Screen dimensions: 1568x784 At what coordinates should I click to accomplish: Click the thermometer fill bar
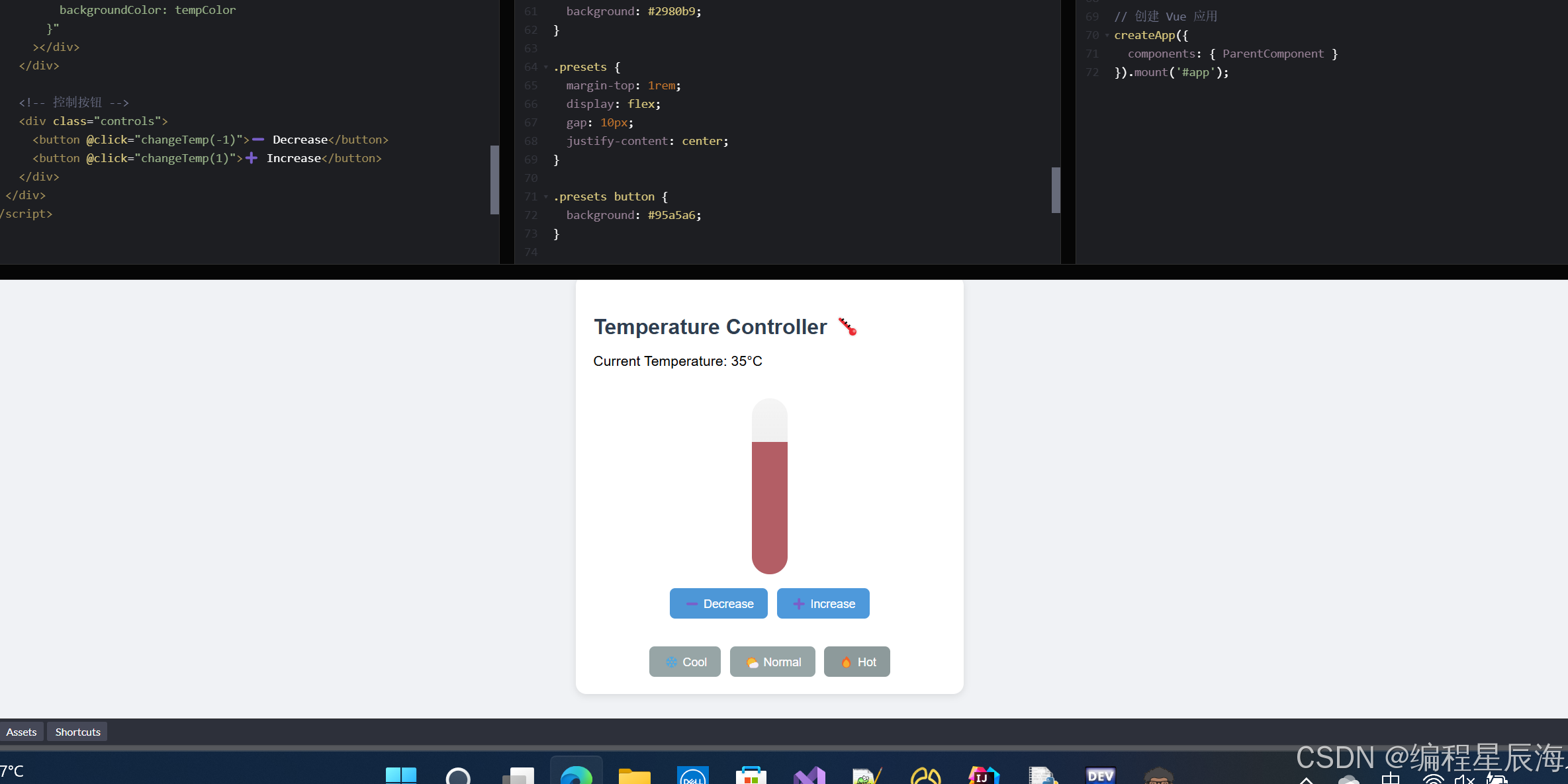769,506
